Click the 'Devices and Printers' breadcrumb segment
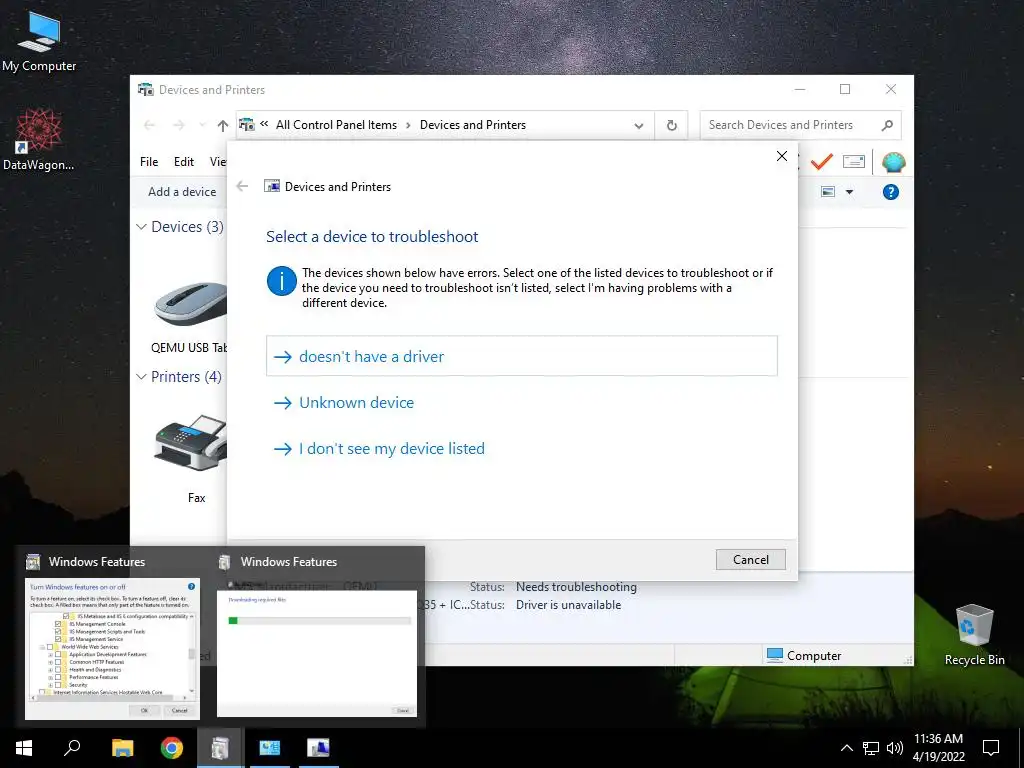Viewport: 1024px width, 768px height. [472, 125]
